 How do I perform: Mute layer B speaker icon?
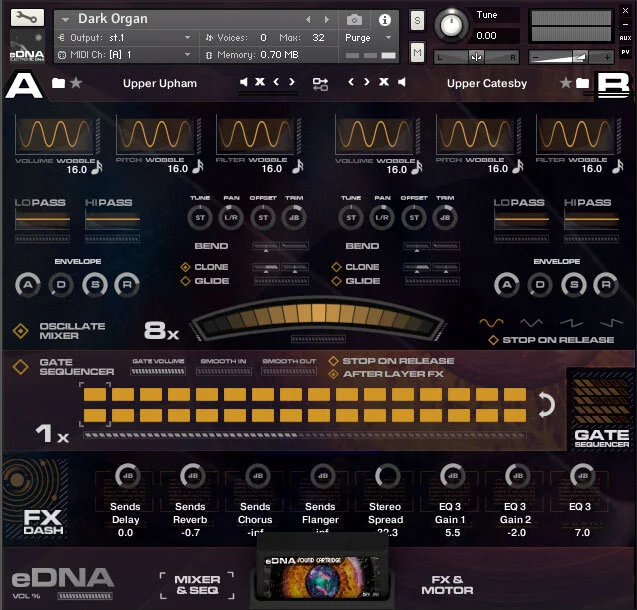click(401, 82)
